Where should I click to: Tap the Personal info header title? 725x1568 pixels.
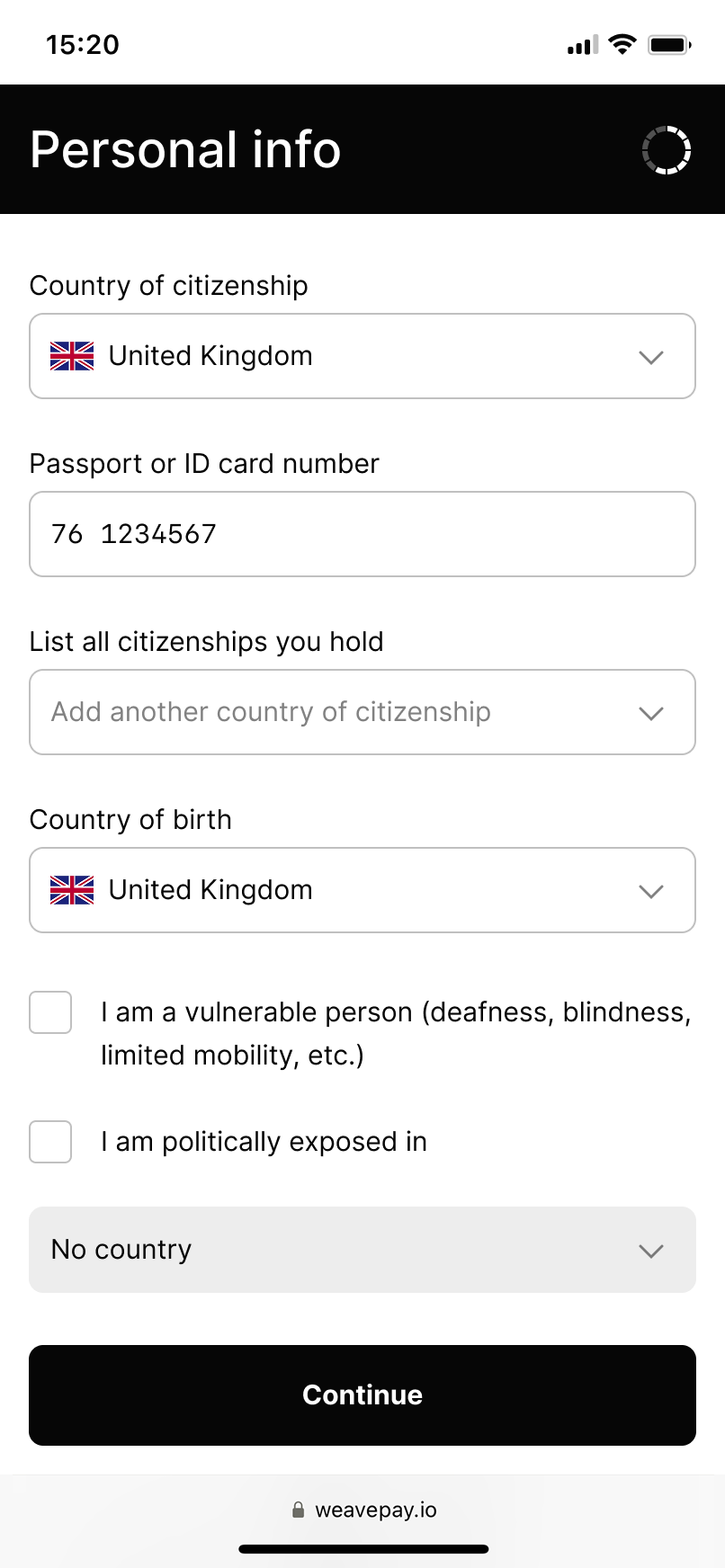[185, 149]
